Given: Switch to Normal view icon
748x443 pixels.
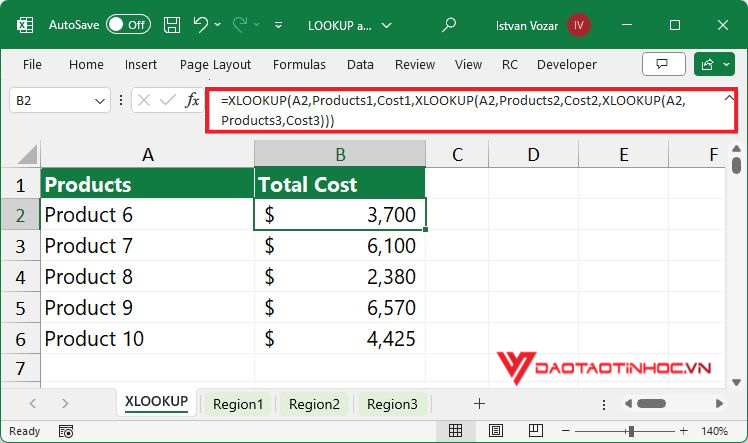Looking at the screenshot, I should tap(456, 431).
